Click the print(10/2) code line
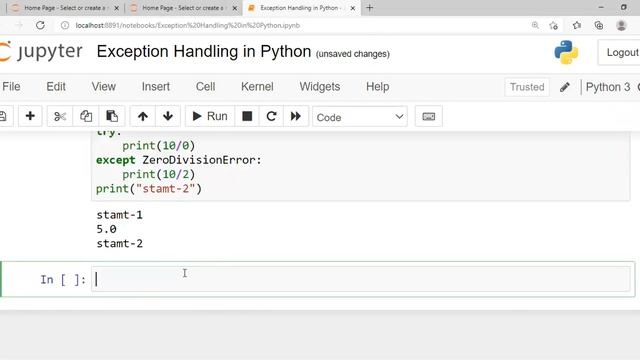Viewport: 640px width, 360px height. coord(158,174)
